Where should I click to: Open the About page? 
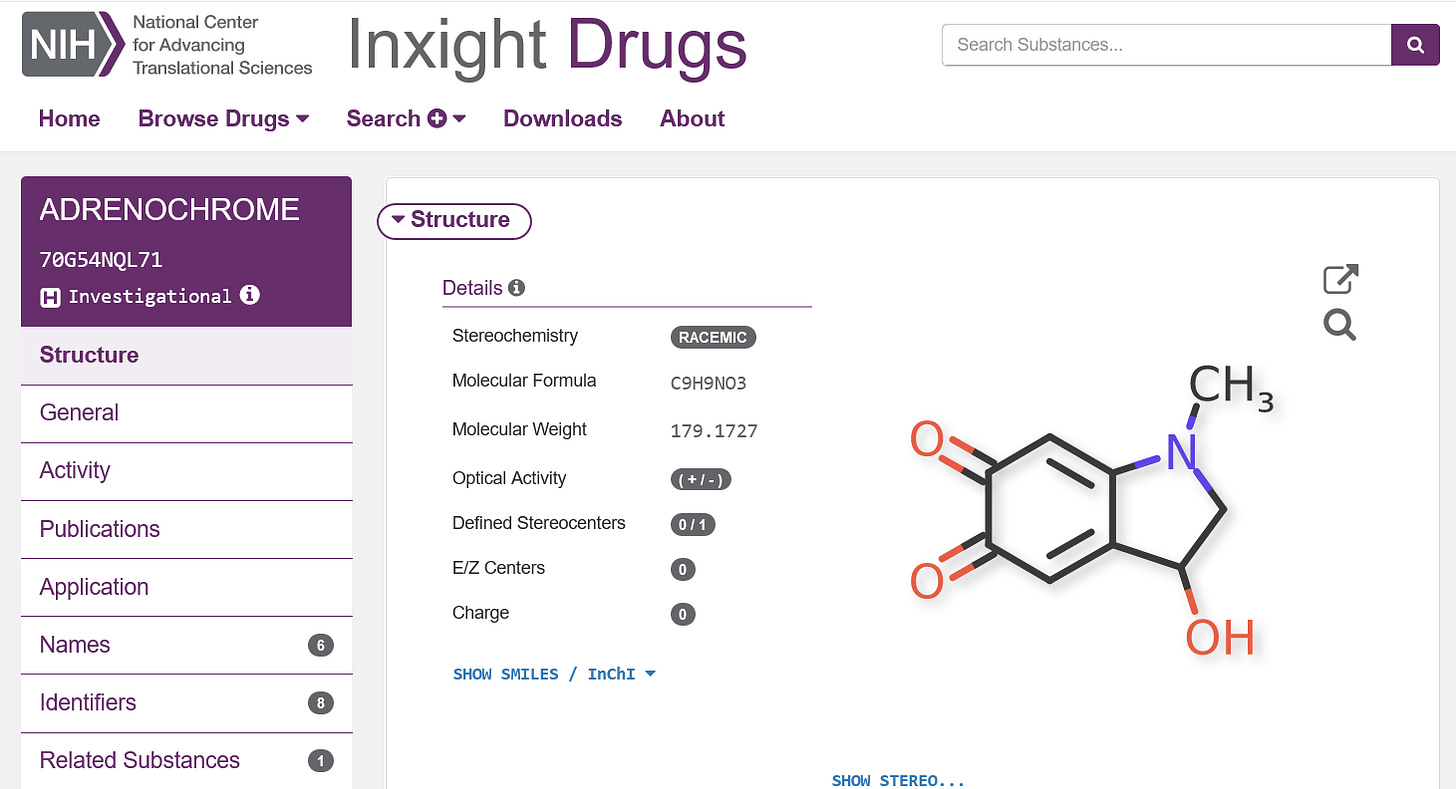pyautogui.click(x=692, y=118)
